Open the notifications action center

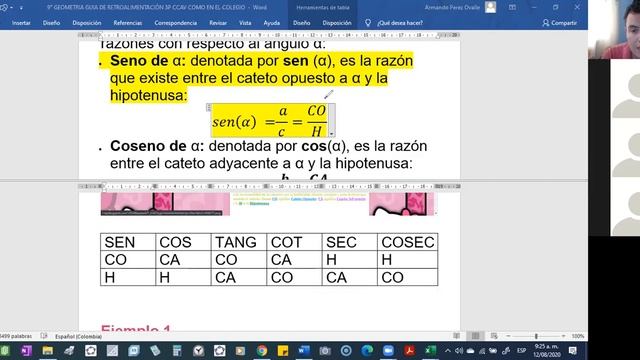pyautogui.click(x=573, y=351)
